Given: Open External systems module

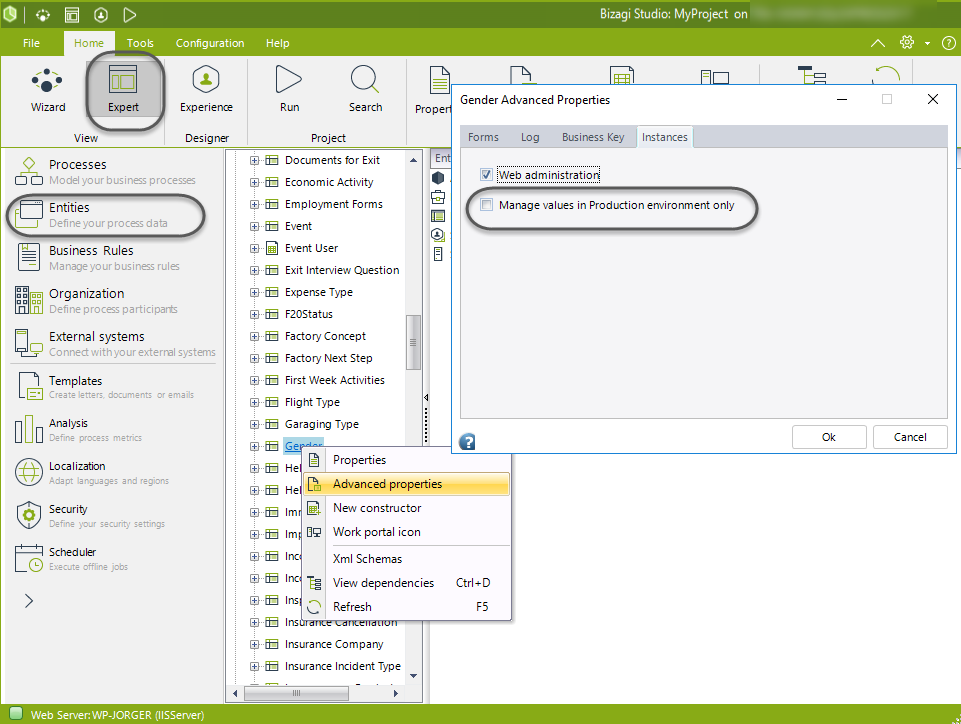Looking at the screenshot, I should coord(115,343).
